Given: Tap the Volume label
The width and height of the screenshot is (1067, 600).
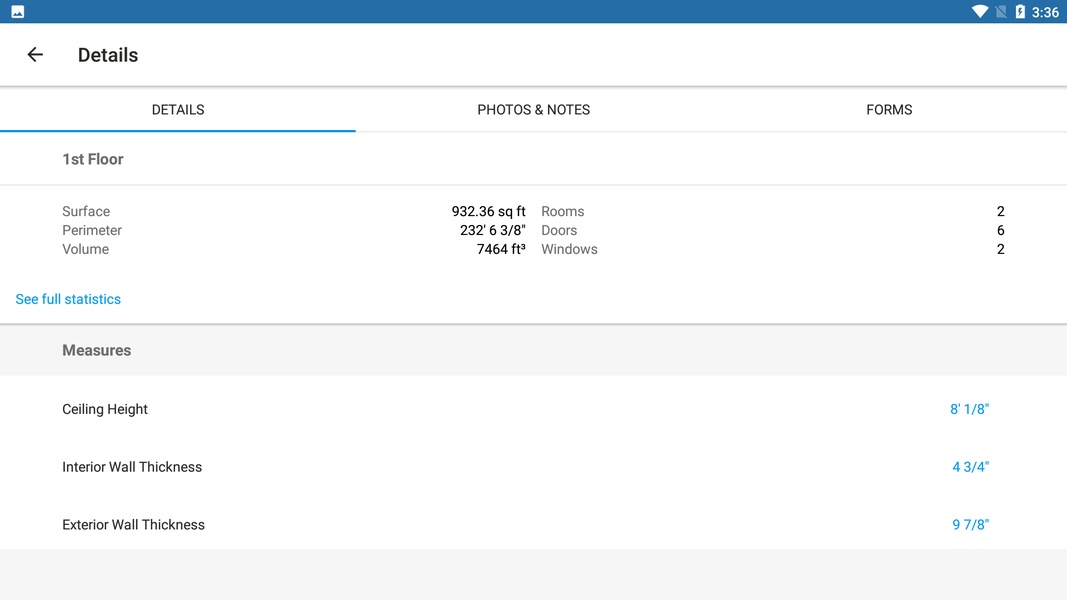Looking at the screenshot, I should (x=85, y=250).
